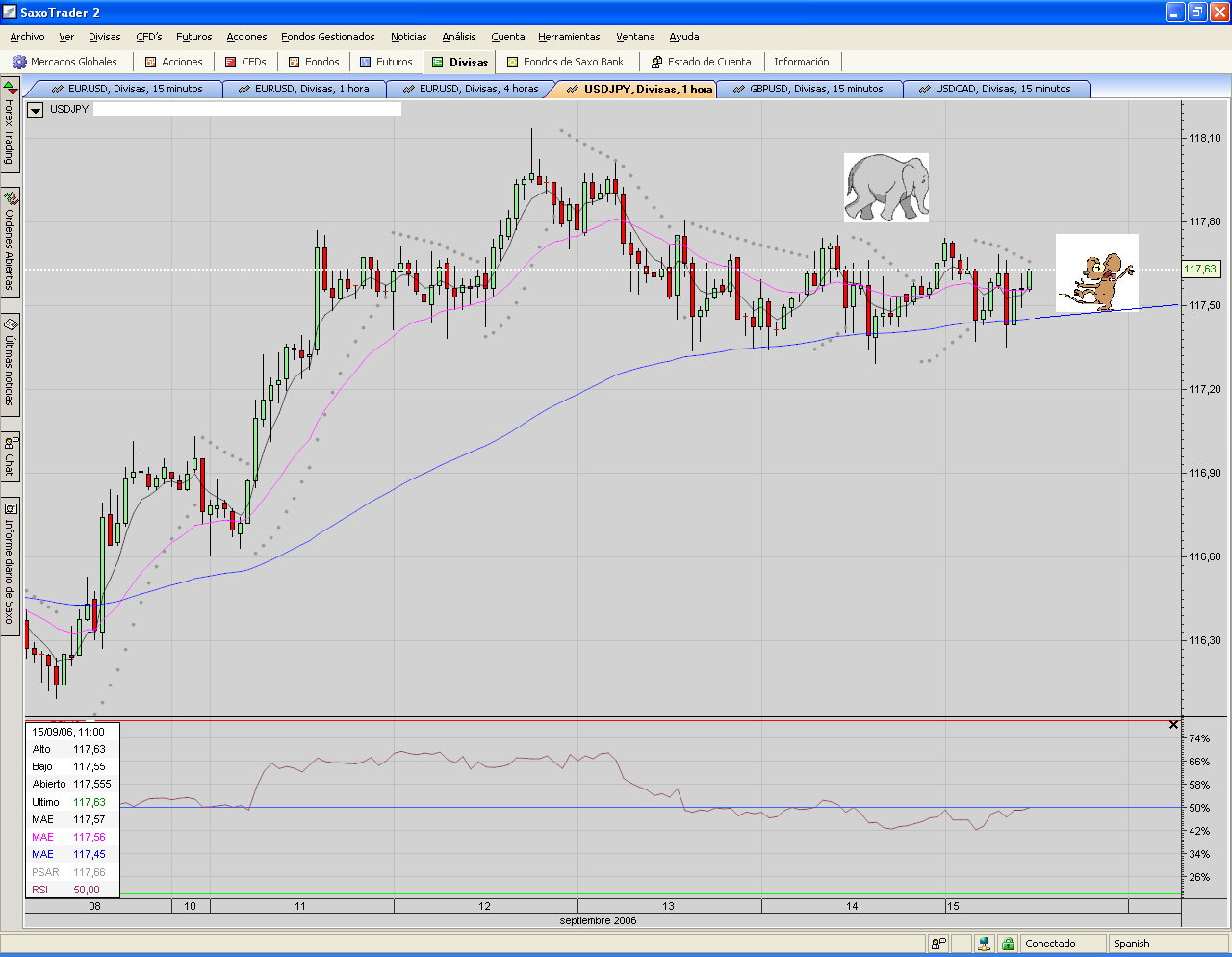Open the Ordenes Abiertas side panel
Image resolution: width=1232 pixels, height=957 pixels.
10,242
